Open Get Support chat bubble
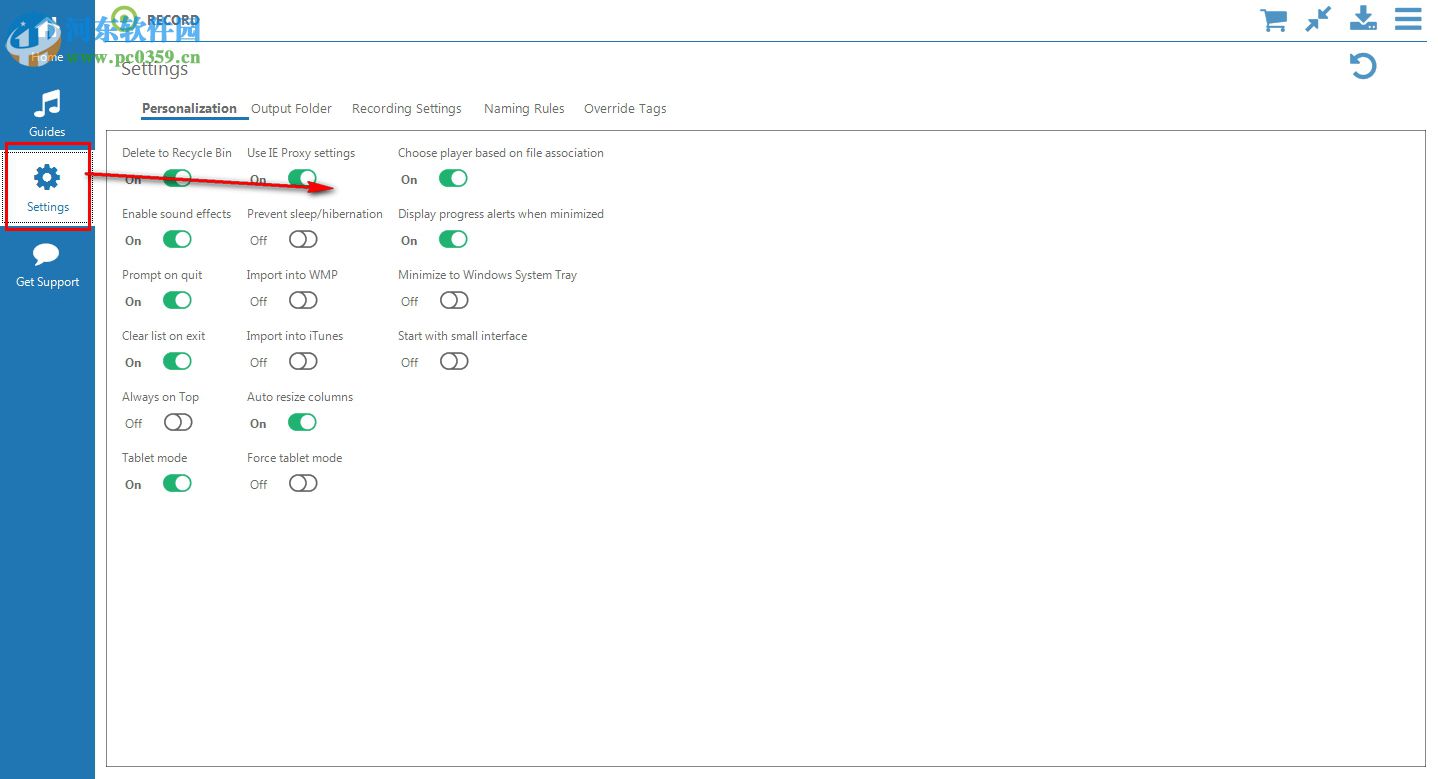1438x779 pixels. (x=47, y=265)
